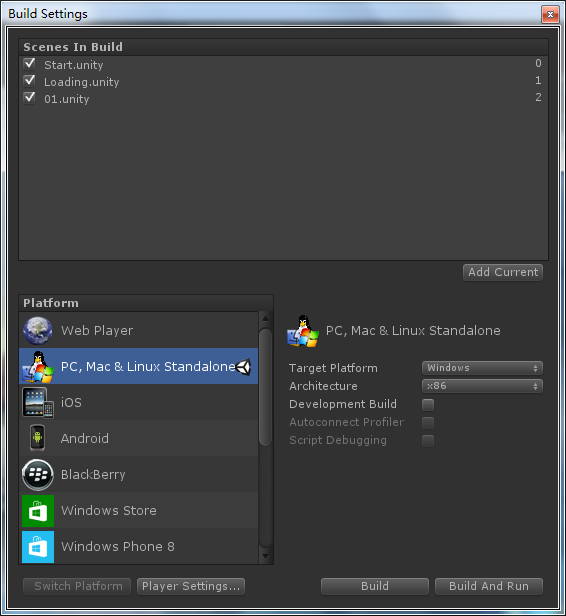Viewport: 566px width, 616px height.
Task: Click the Development Build label
Action: [x=343, y=404]
